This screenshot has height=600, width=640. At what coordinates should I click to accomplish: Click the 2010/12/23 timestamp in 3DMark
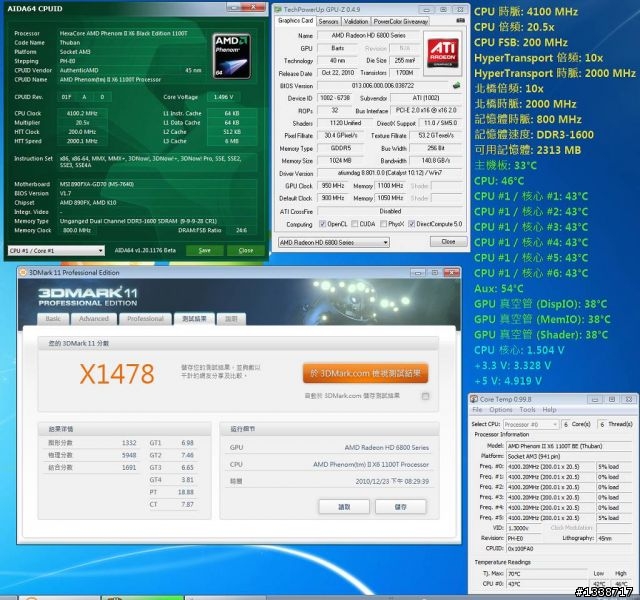(x=392, y=481)
